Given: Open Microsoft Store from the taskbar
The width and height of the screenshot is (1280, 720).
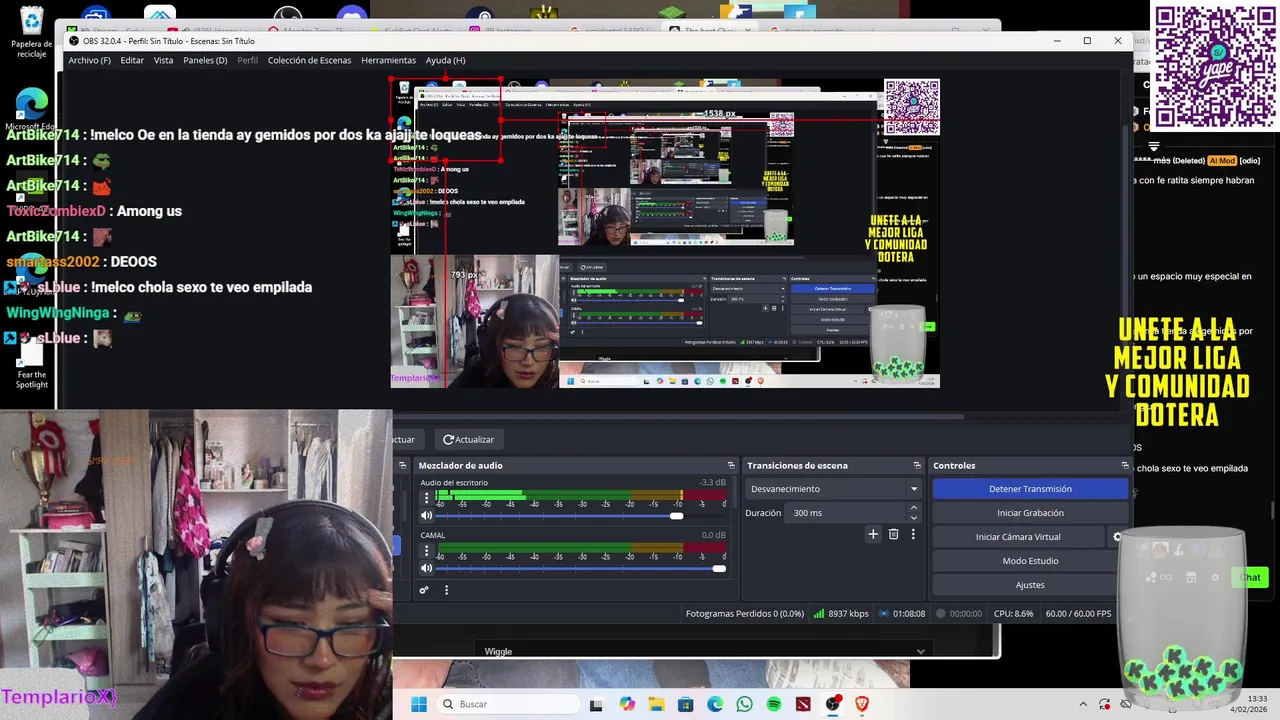Looking at the screenshot, I should (685, 704).
